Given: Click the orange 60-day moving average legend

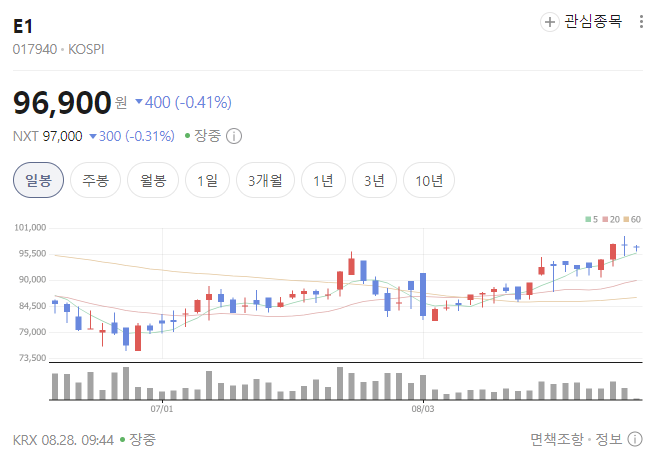Looking at the screenshot, I should [632, 219].
